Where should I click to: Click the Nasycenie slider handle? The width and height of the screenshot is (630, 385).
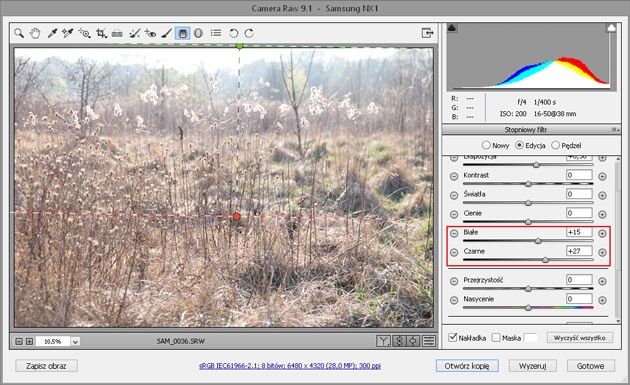[x=528, y=308]
